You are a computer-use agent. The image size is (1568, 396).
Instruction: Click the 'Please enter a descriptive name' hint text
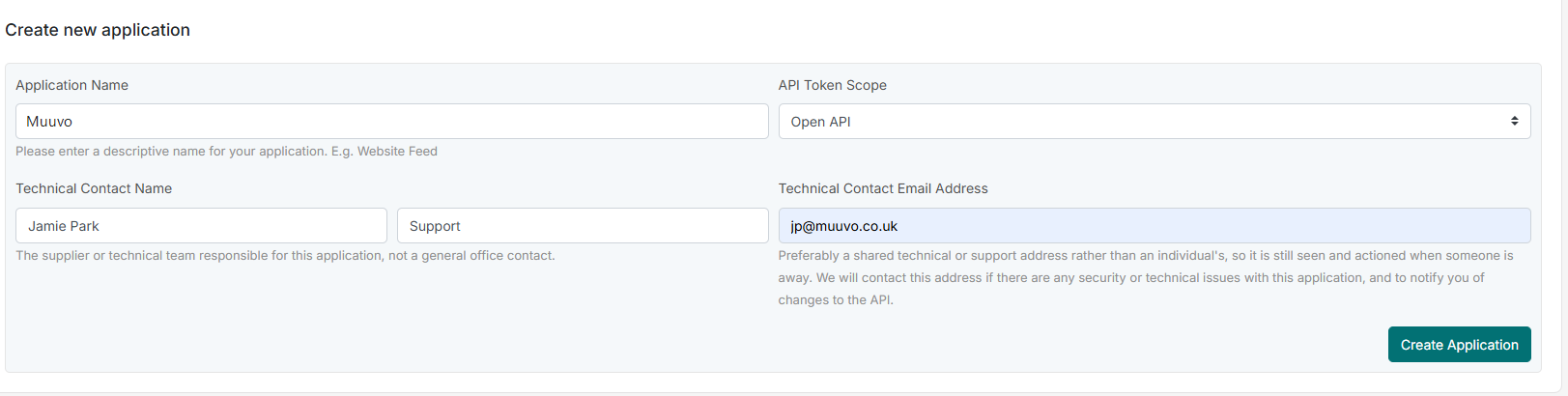(226, 152)
